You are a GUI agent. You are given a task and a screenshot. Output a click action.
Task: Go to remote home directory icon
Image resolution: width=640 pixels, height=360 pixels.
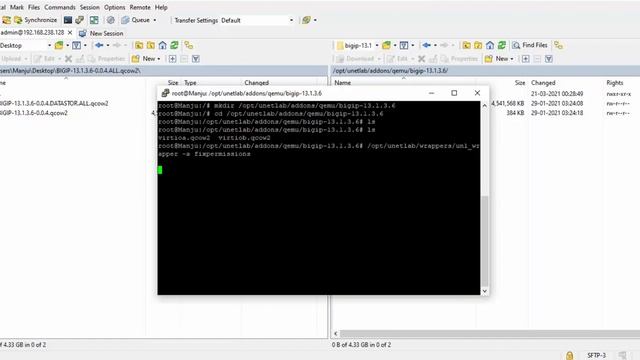click(490, 45)
